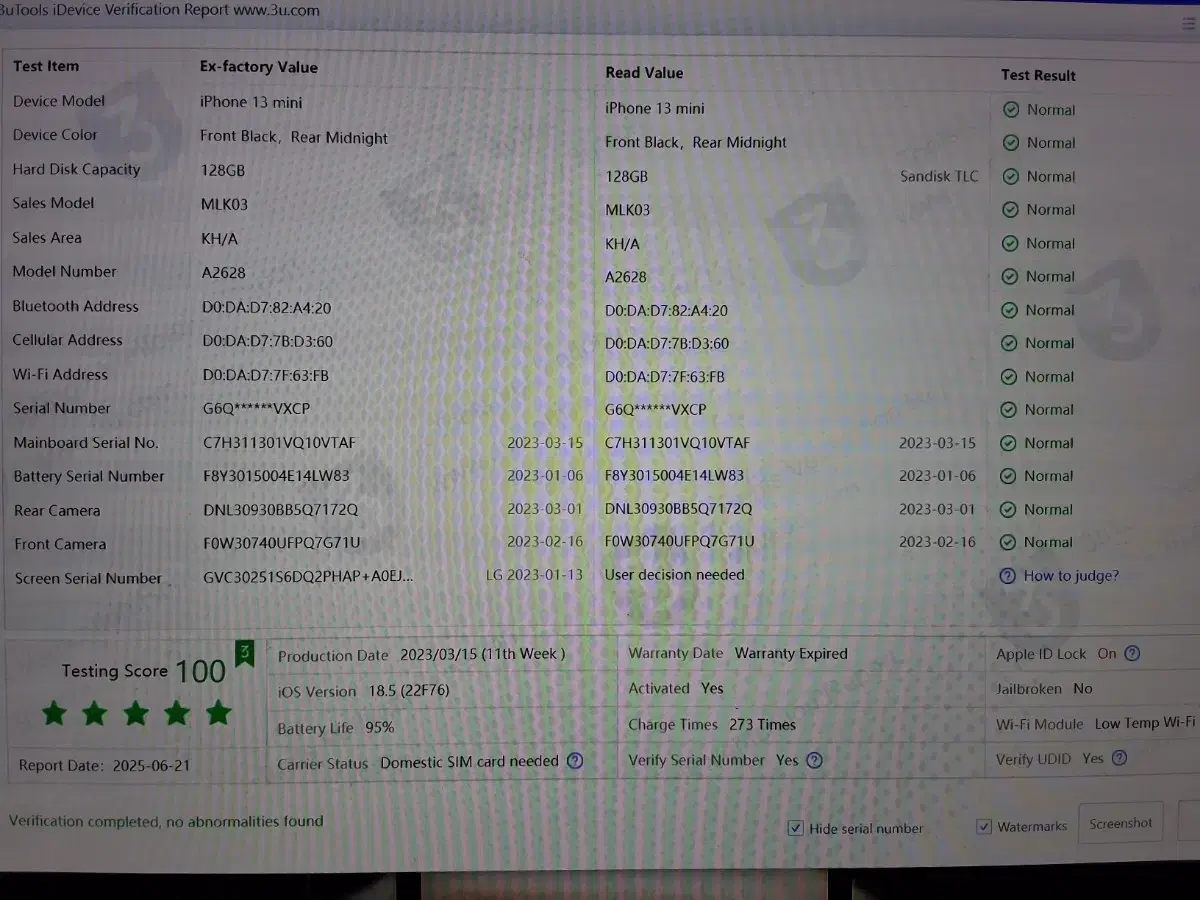
Task: Click Normal check icon for Hard Disk Capacity
Action: point(1011,176)
